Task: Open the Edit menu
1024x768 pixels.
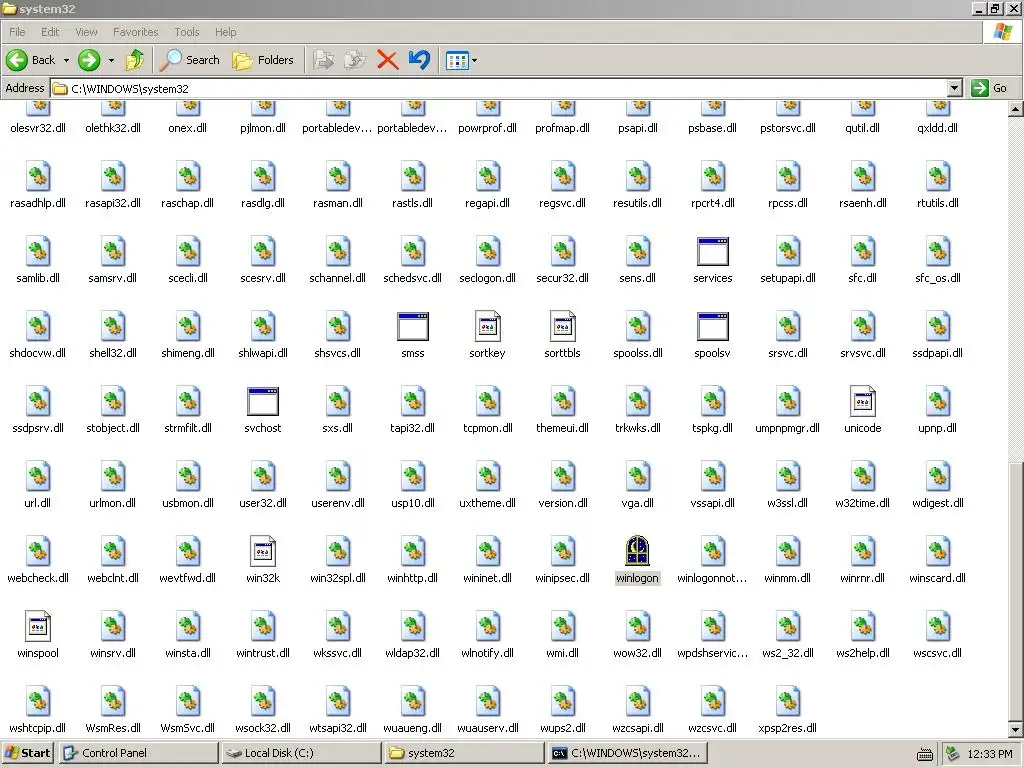Action: (50, 32)
